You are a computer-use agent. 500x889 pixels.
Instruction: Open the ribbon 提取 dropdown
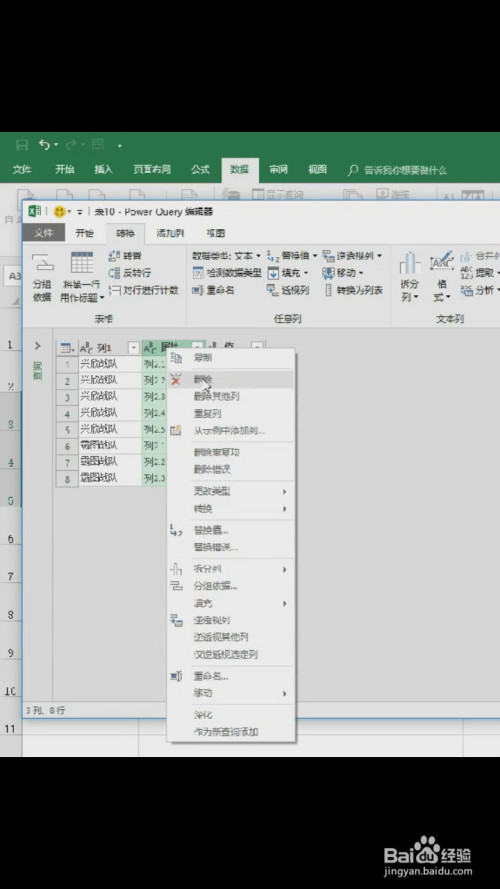tap(480, 273)
